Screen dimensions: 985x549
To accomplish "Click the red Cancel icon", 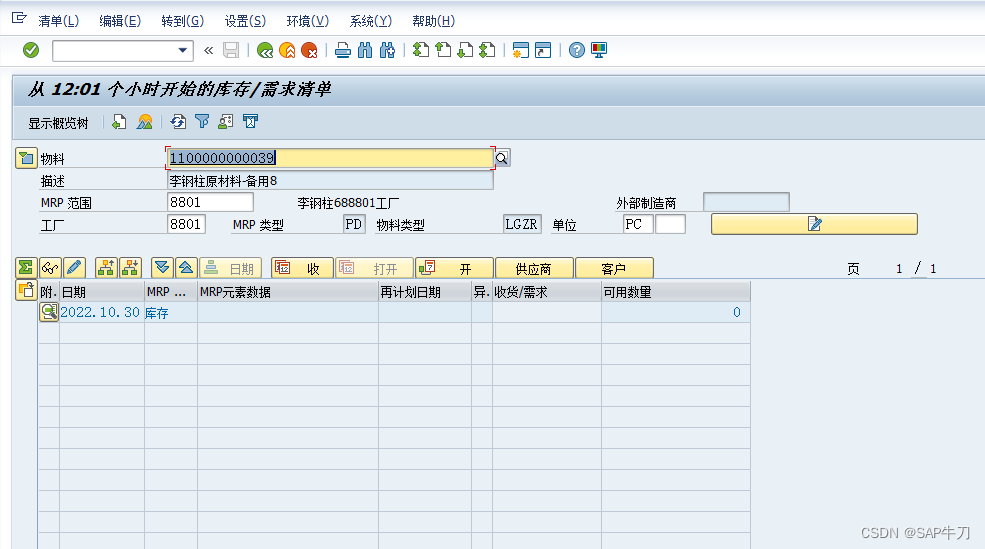I will 309,50.
